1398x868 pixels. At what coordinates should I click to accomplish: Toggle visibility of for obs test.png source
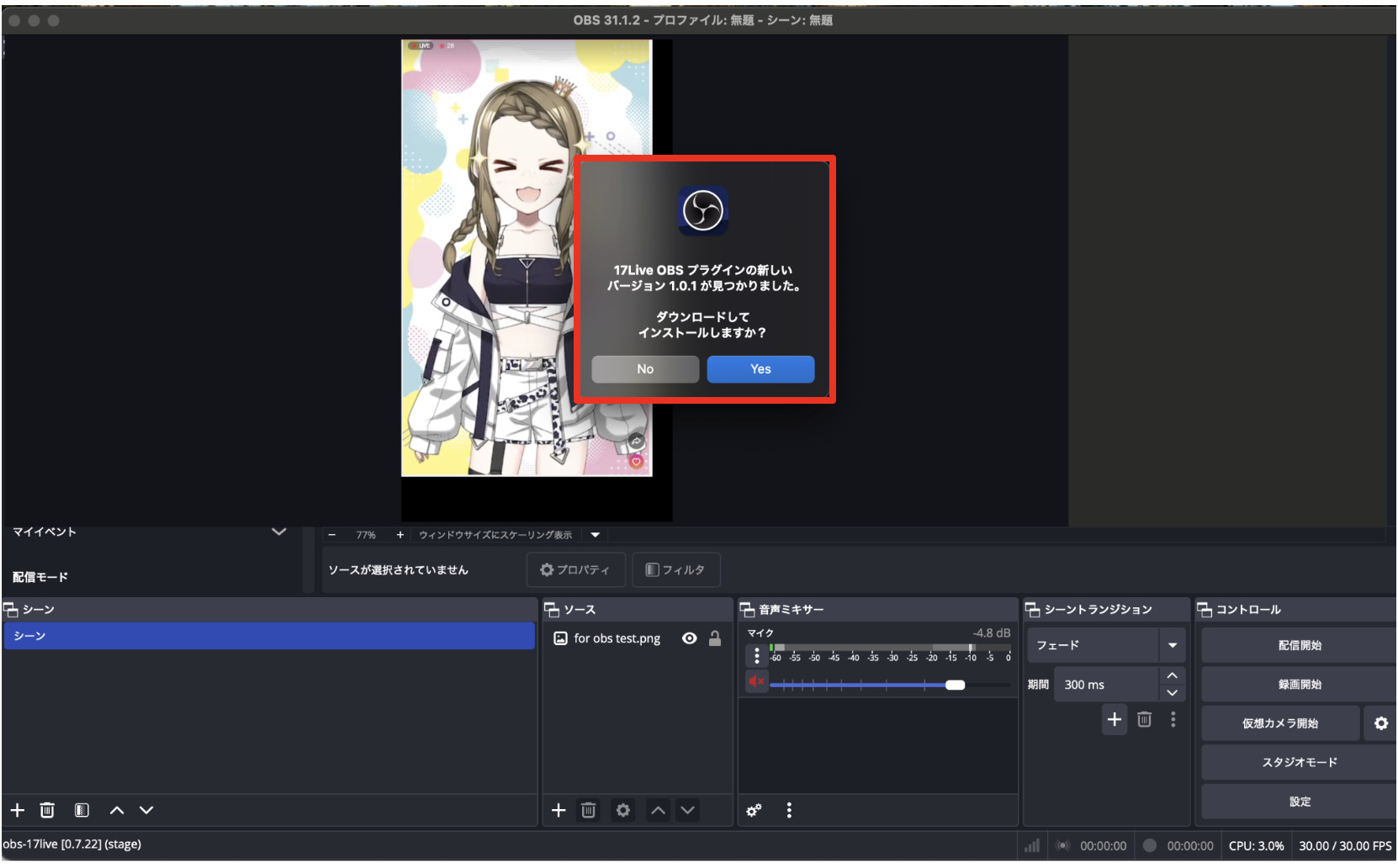pos(690,638)
